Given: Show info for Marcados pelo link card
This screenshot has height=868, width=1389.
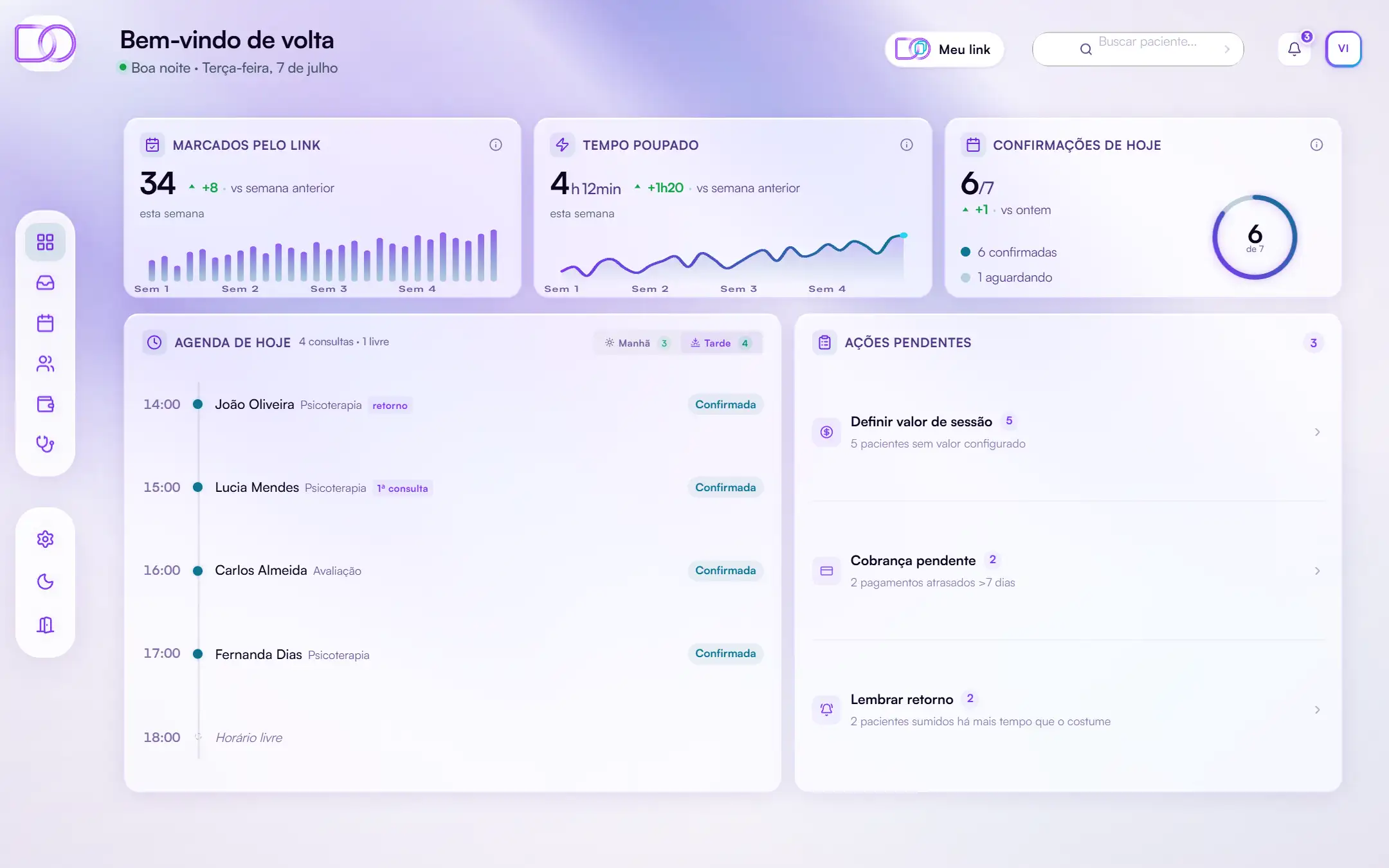Looking at the screenshot, I should (496, 145).
